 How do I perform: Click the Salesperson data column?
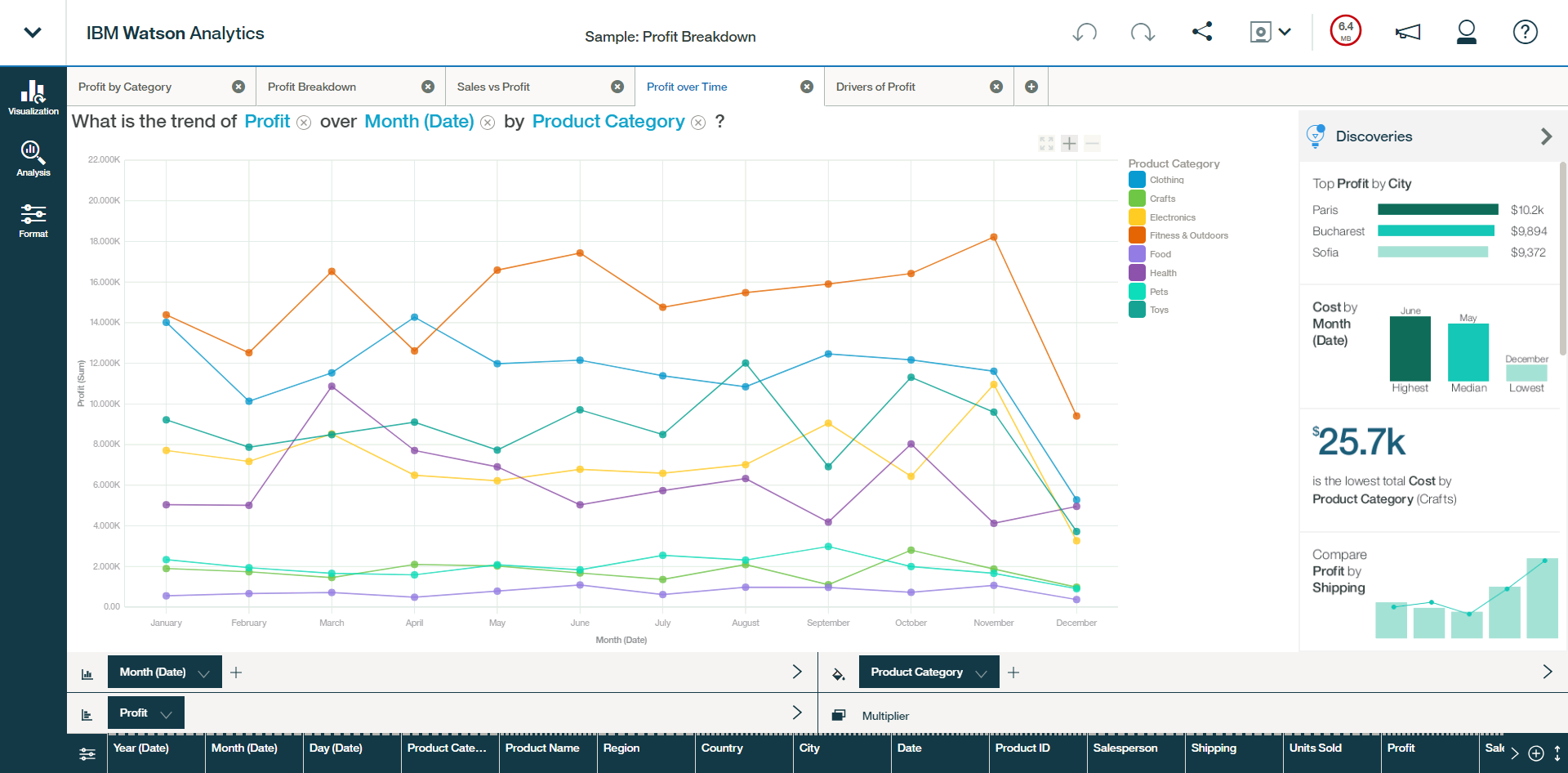point(1125,748)
